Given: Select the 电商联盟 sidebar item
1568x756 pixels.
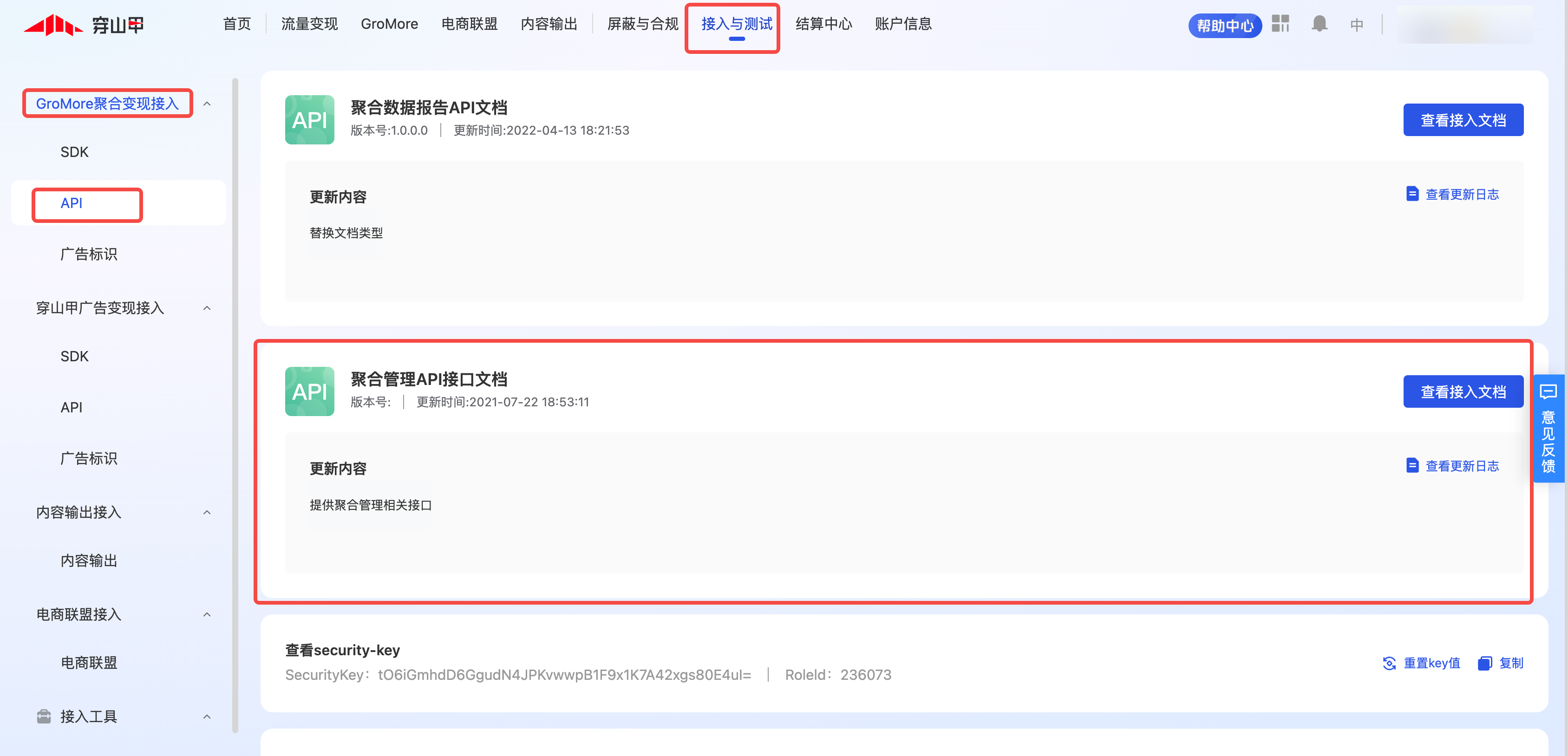Looking at the screenshot, I should [x=89, y=663].
